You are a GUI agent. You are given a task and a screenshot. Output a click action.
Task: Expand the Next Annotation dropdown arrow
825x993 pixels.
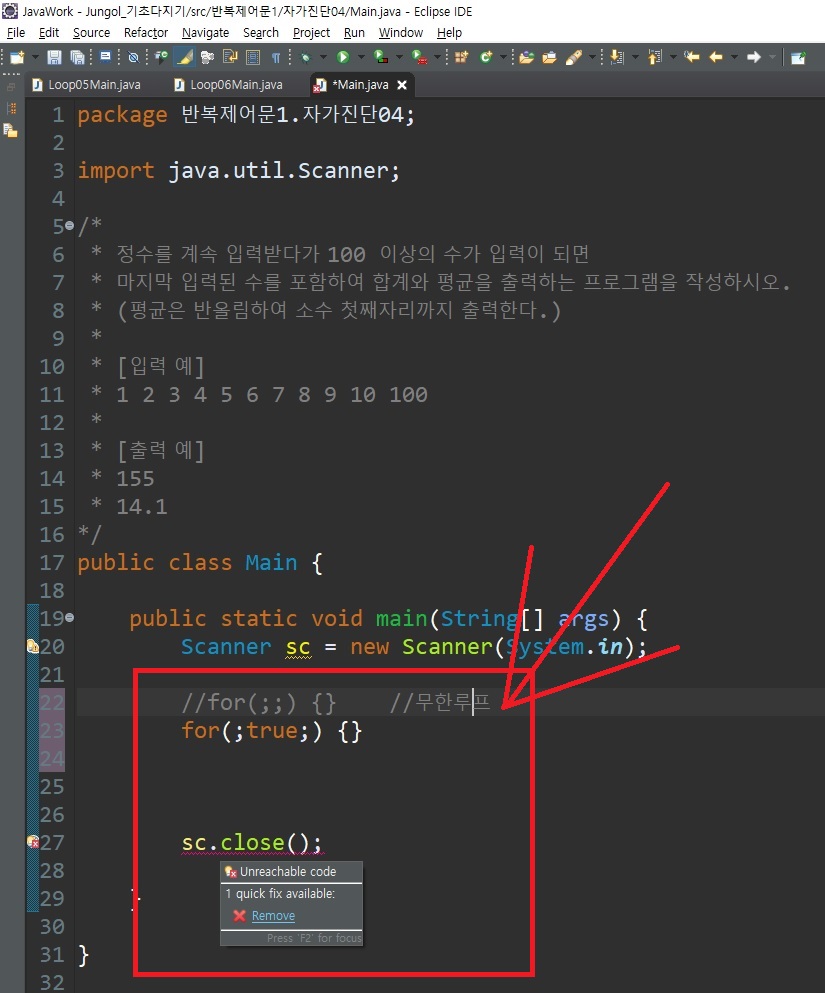(635, 58)
